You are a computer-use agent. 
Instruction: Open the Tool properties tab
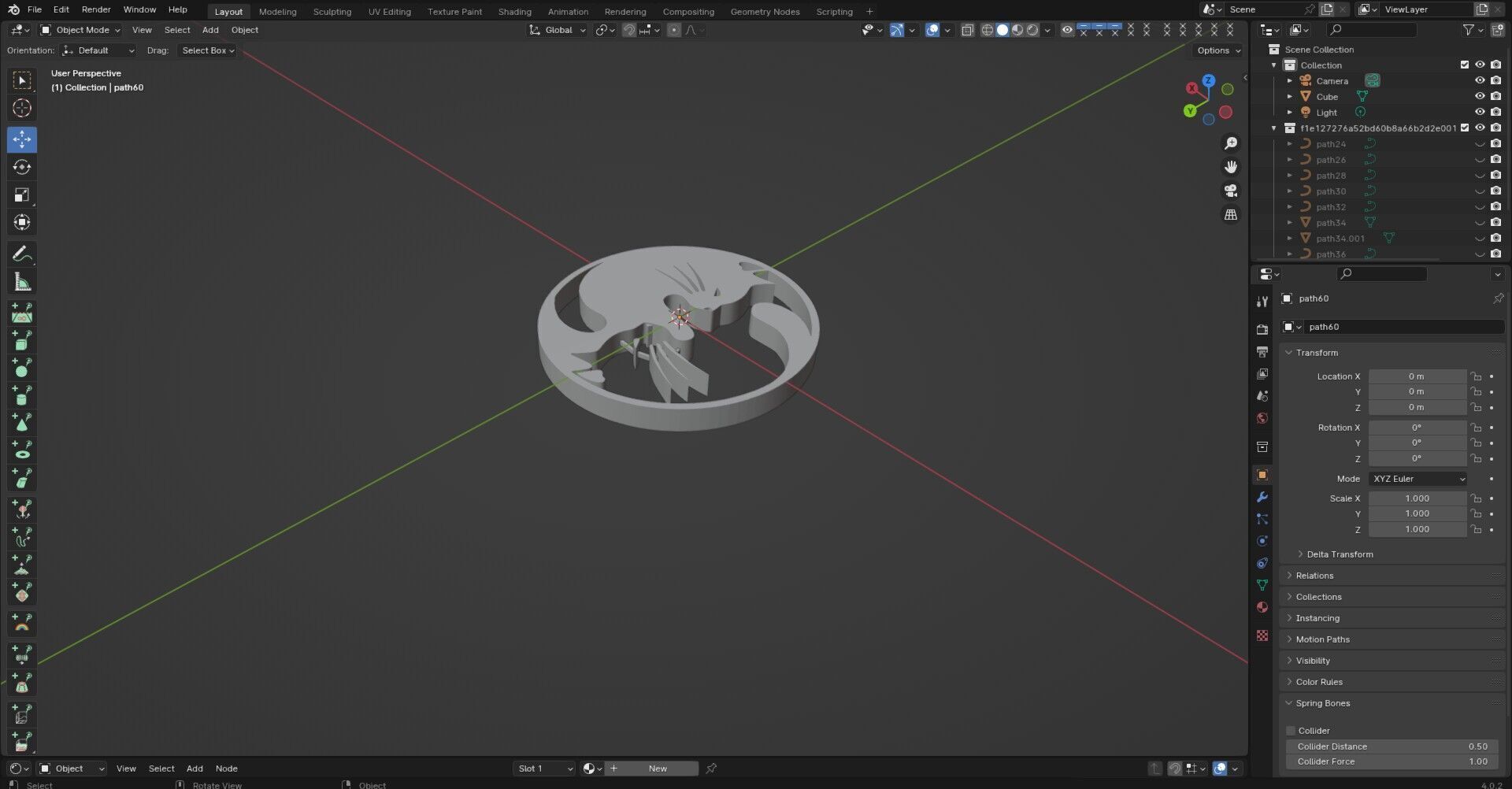1262,302
